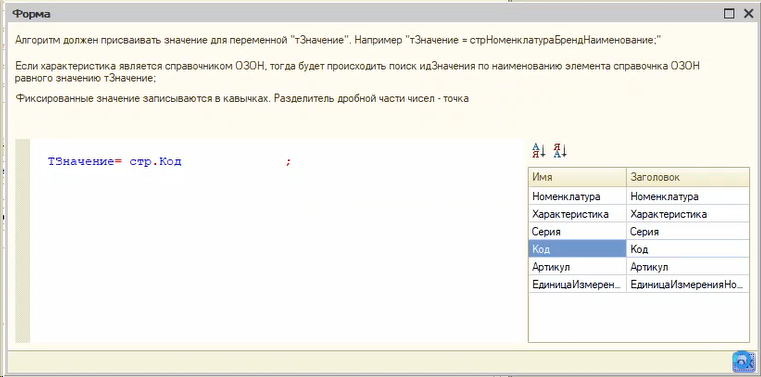Close the Форма window
The image size is (761, 377).
pos(748,14)
